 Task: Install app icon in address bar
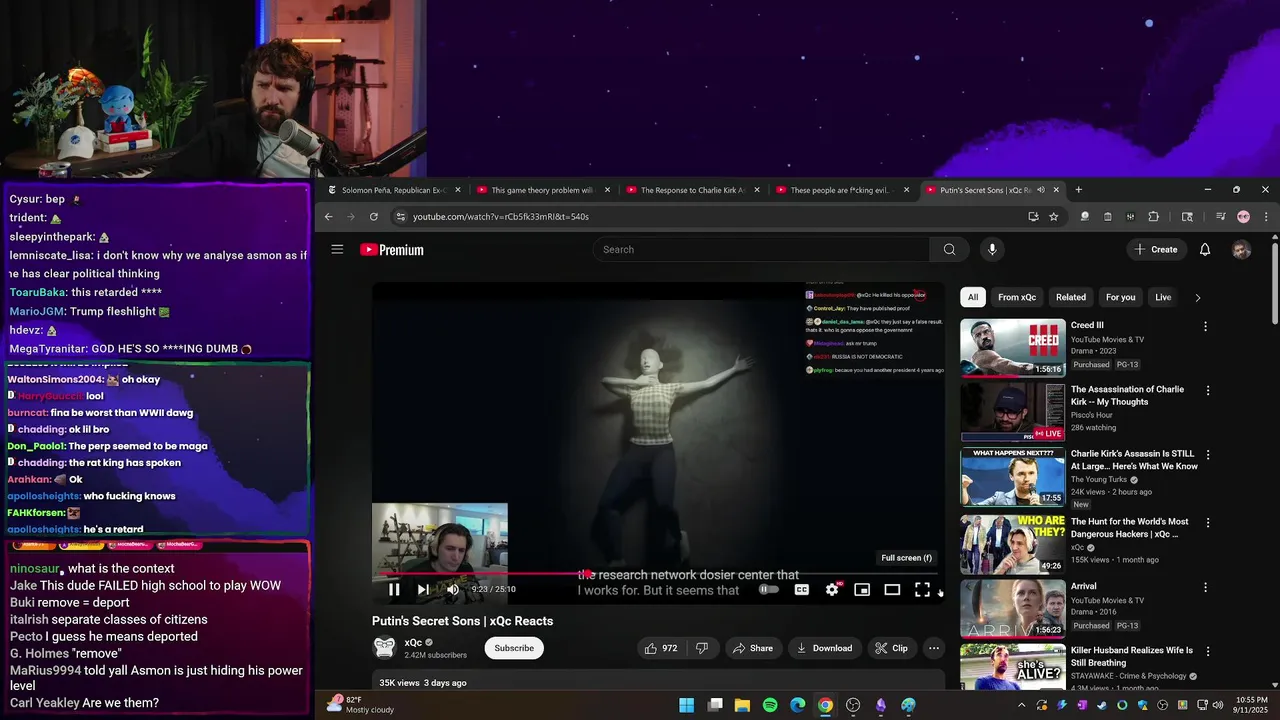tap(1033, 217)
